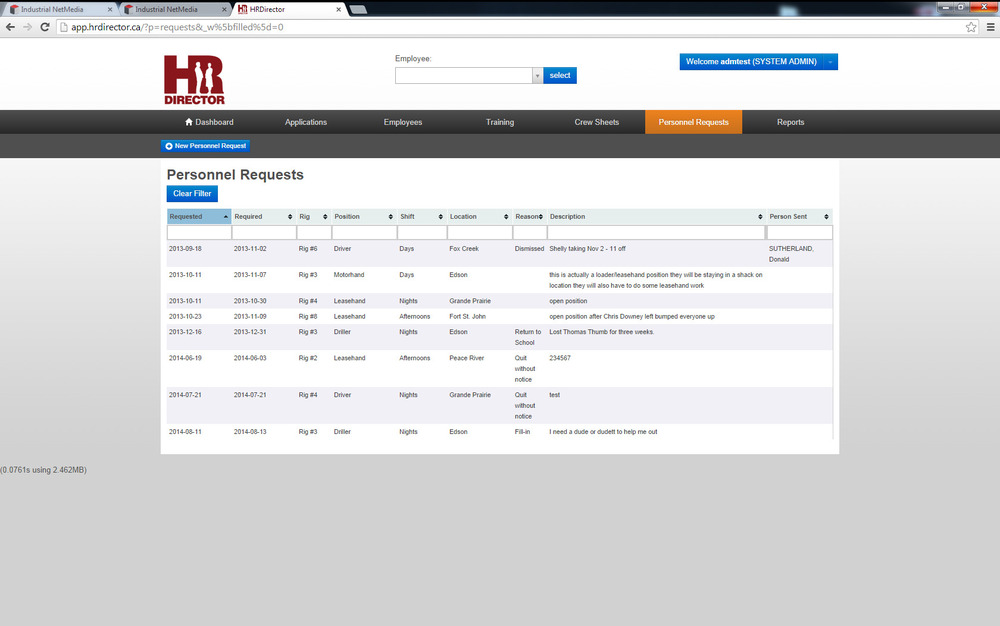Click the Position filter field

[x=364, y=233]
